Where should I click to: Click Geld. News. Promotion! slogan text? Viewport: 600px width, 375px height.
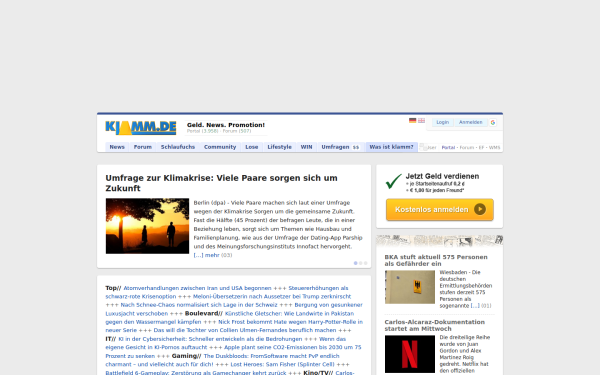[226, 125]
